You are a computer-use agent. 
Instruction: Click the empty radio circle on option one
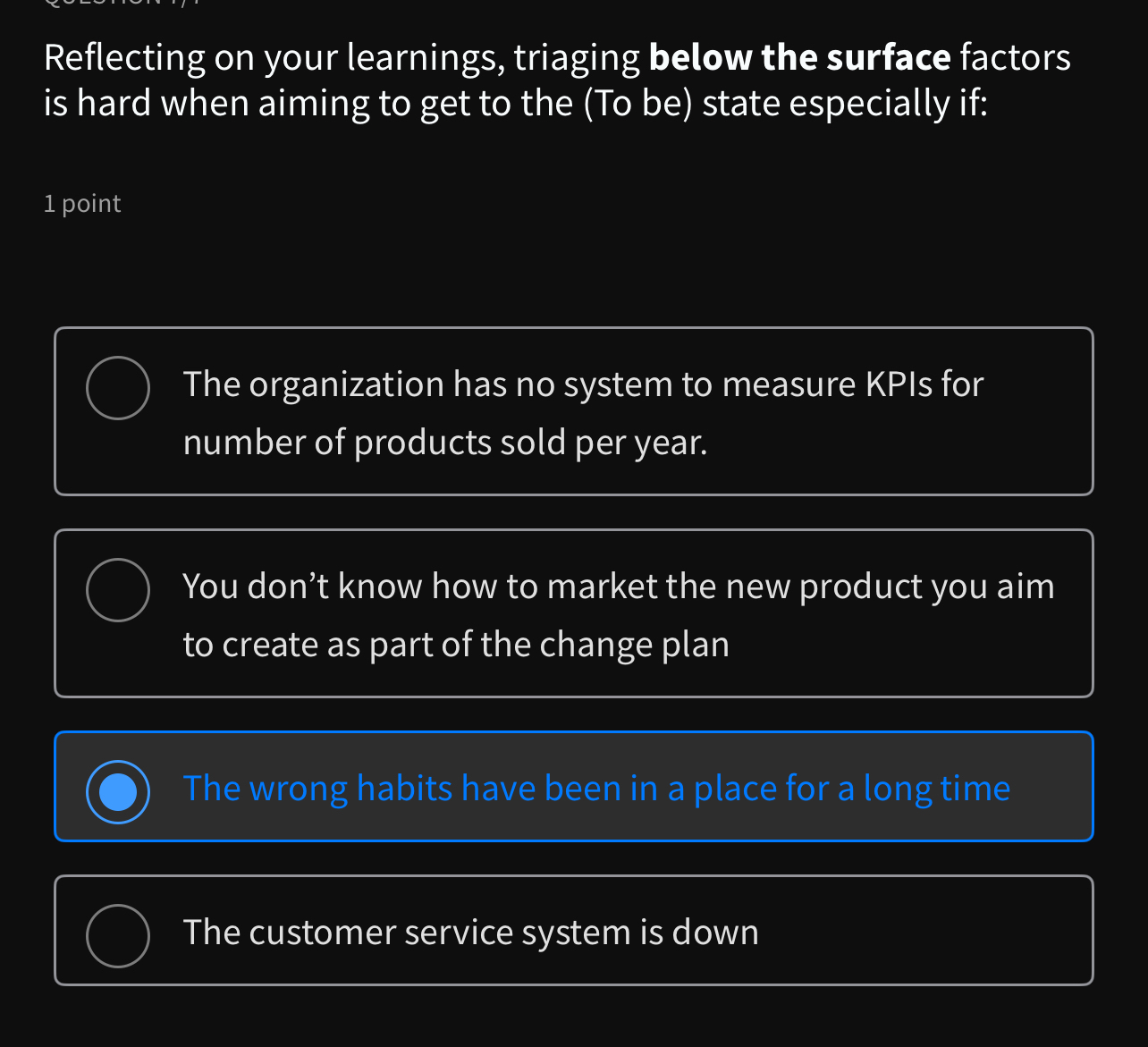pyautogui.click(x=118, y=387)
